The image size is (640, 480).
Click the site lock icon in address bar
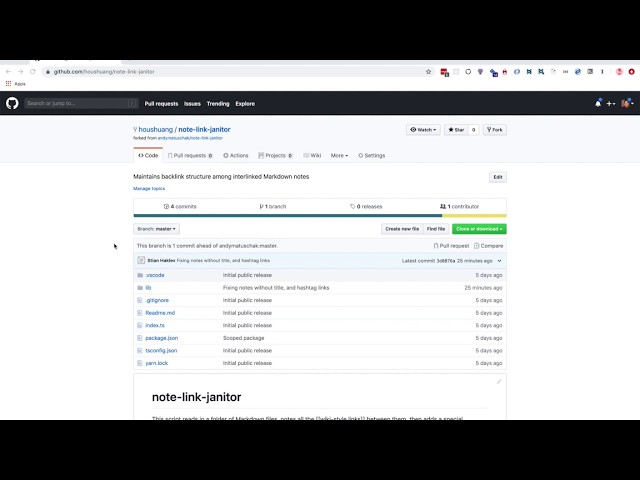(48, 72)
